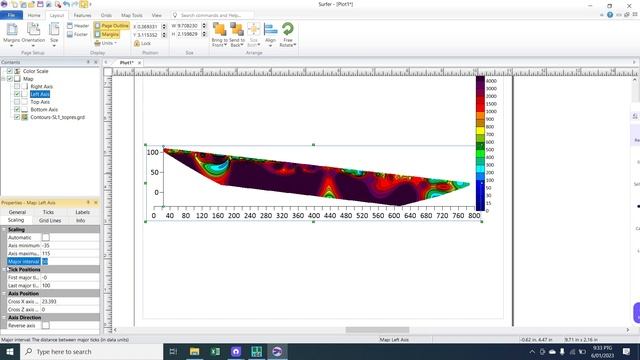Click the Lock position button
Image resolution: width=640 pixels, height=360 pixels.
[x=142, y=43]
